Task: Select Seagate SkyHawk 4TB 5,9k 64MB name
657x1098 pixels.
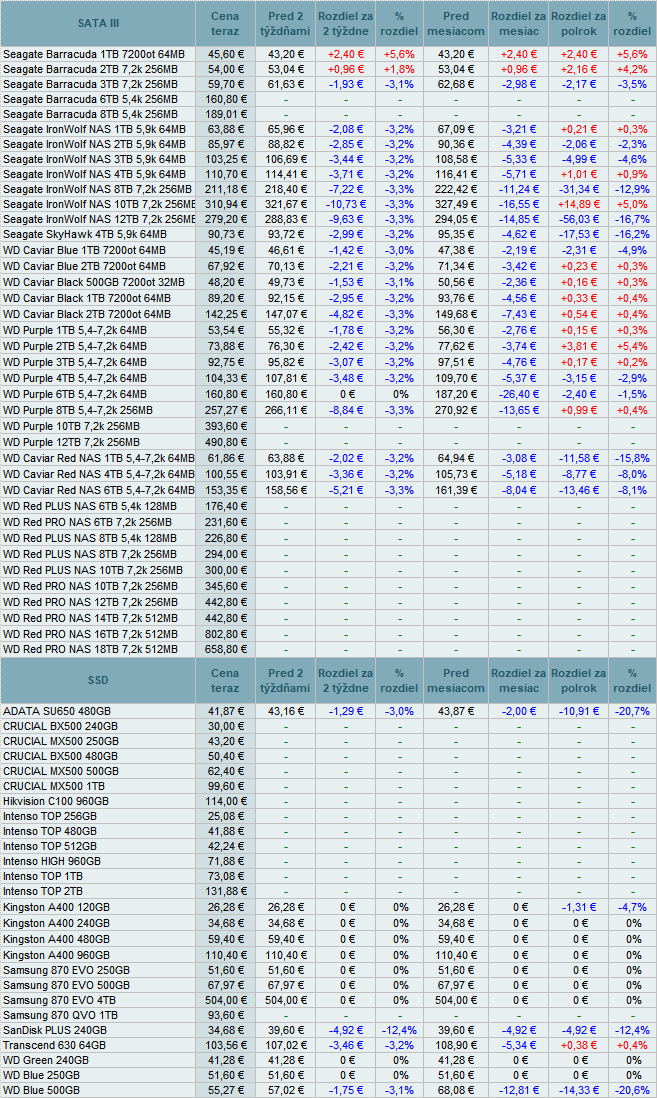Action: [85, 235]
